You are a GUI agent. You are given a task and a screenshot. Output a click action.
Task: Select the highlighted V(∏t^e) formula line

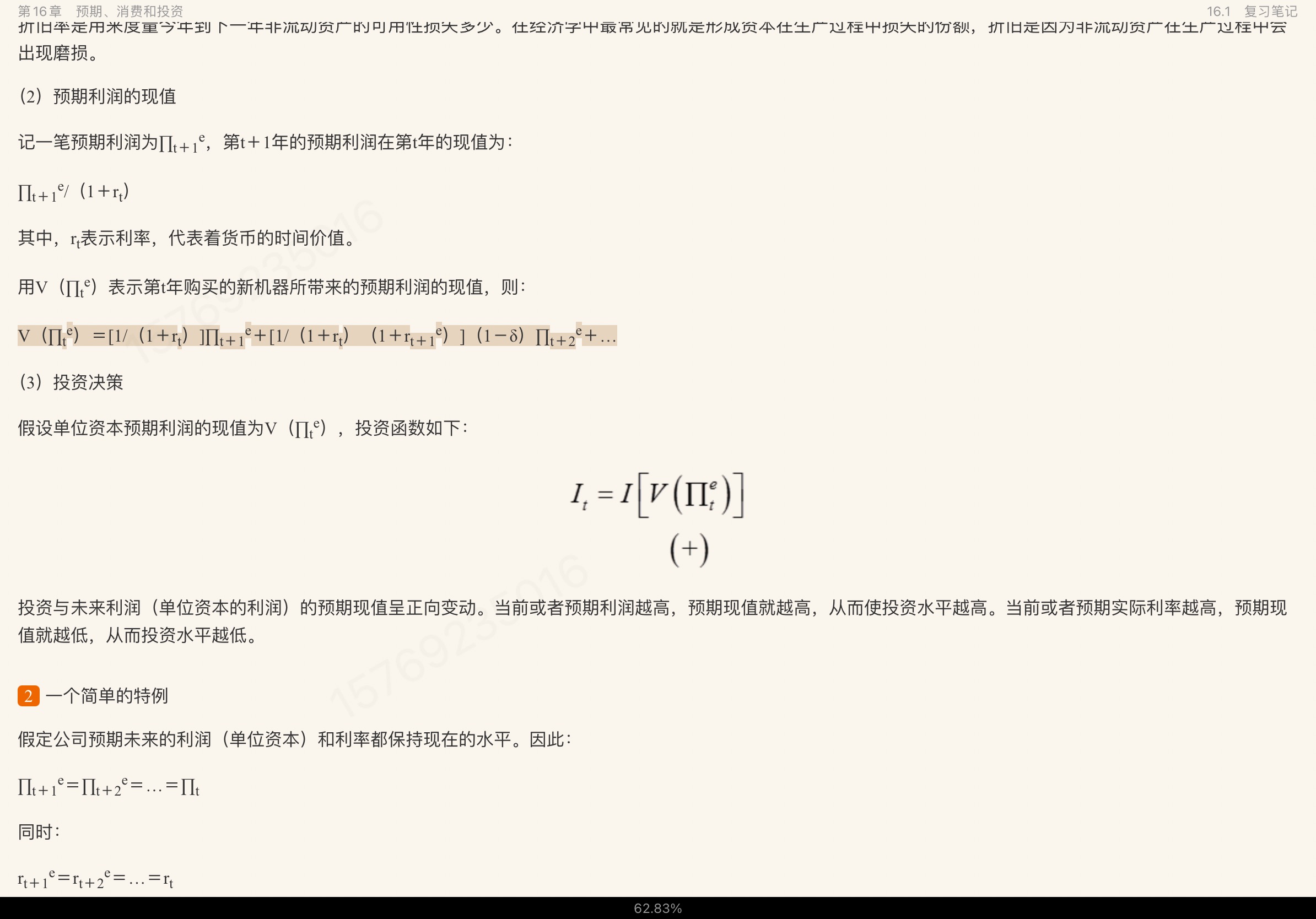click(316, 336)
